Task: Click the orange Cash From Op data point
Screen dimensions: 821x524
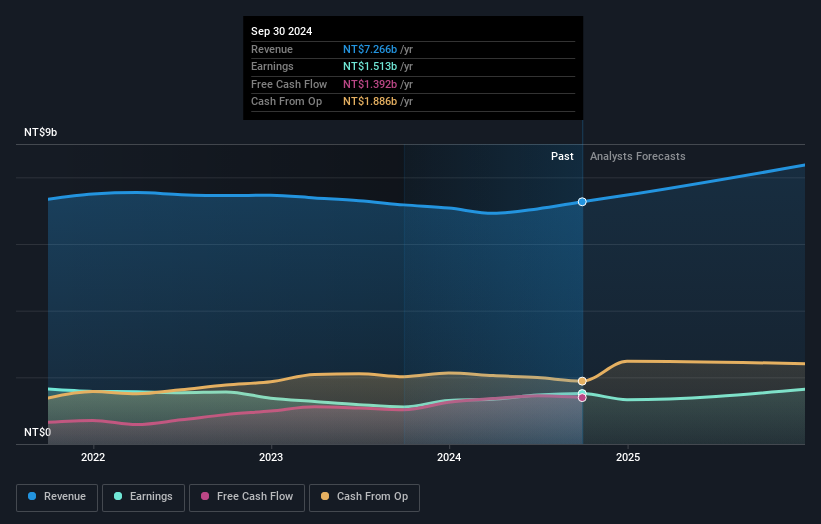Action: pos(582,381)
